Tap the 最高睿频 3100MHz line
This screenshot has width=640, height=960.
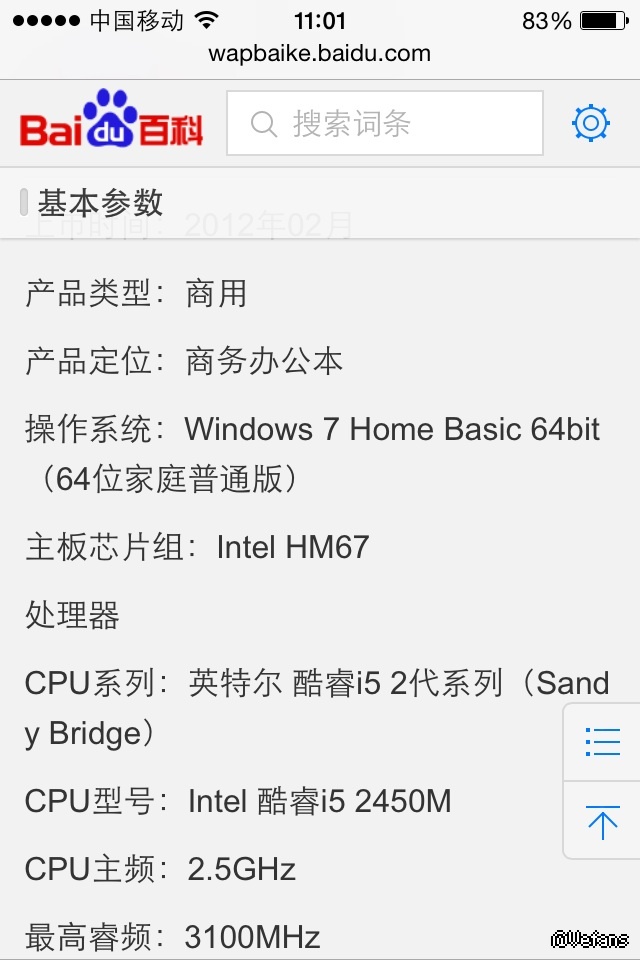172,937
